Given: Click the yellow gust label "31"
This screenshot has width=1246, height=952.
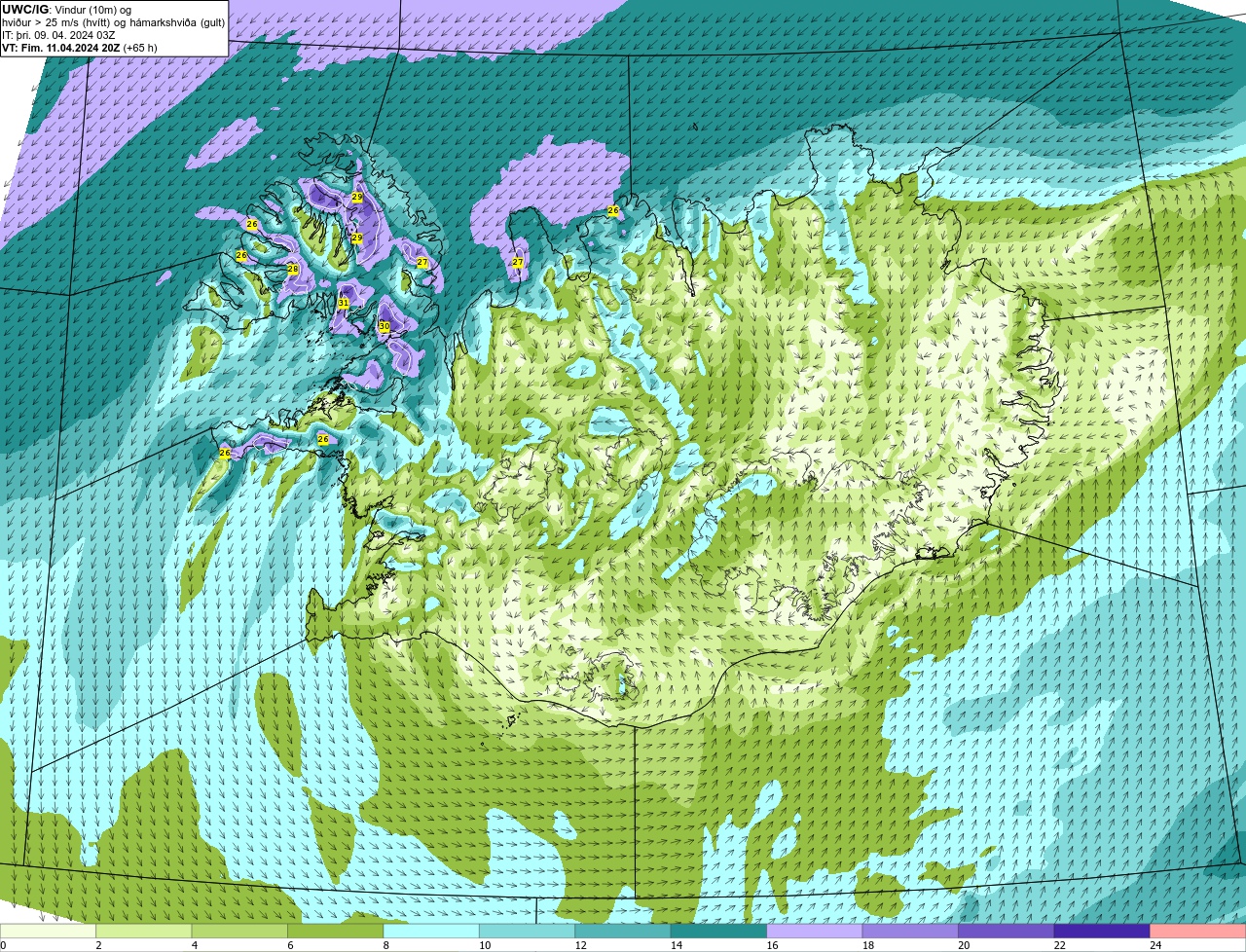Looking at the screenshot, I should point(344,304).
